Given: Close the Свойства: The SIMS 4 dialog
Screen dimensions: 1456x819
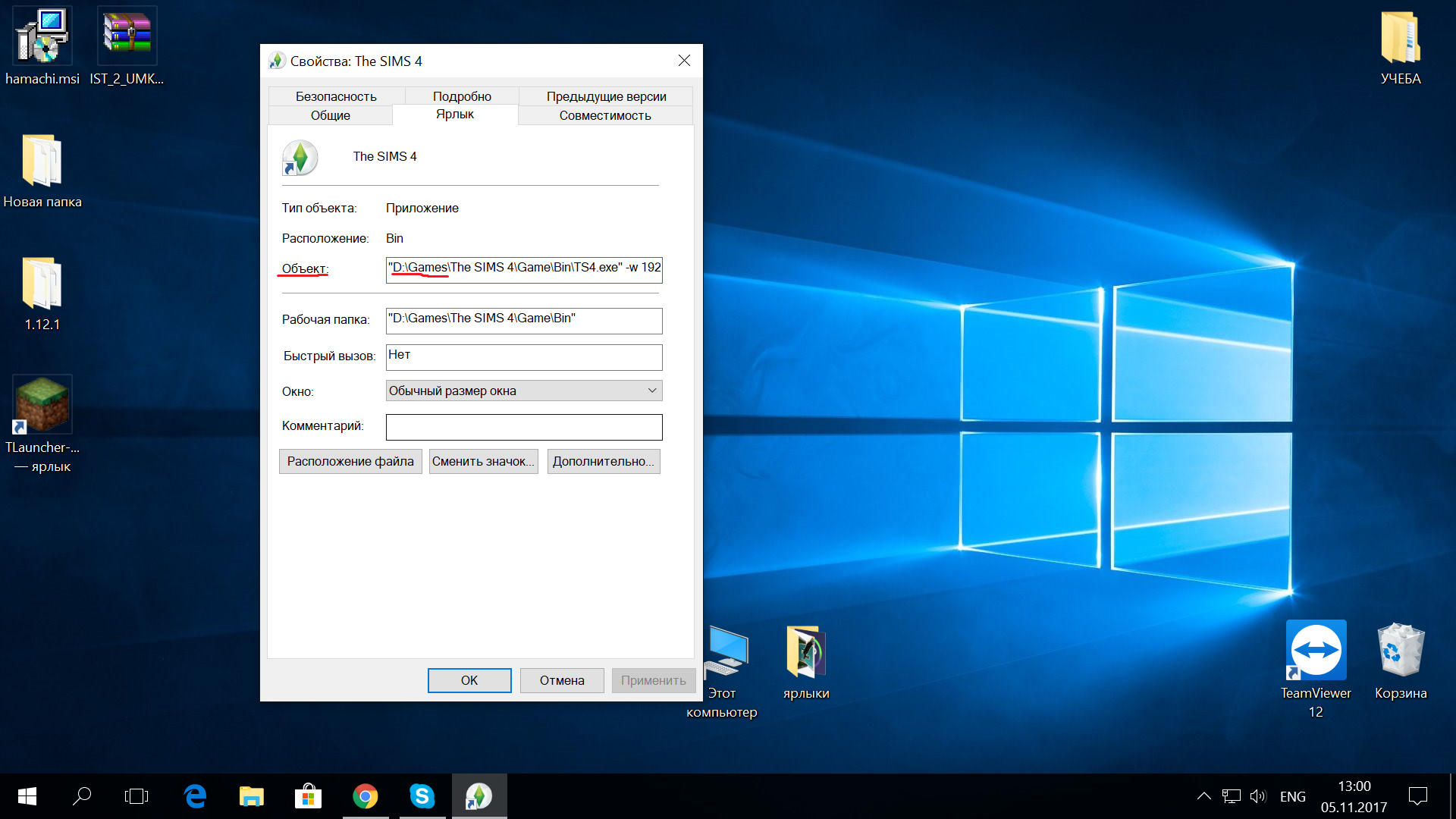Looking at the screenshot, I should (x=684, y=61).
